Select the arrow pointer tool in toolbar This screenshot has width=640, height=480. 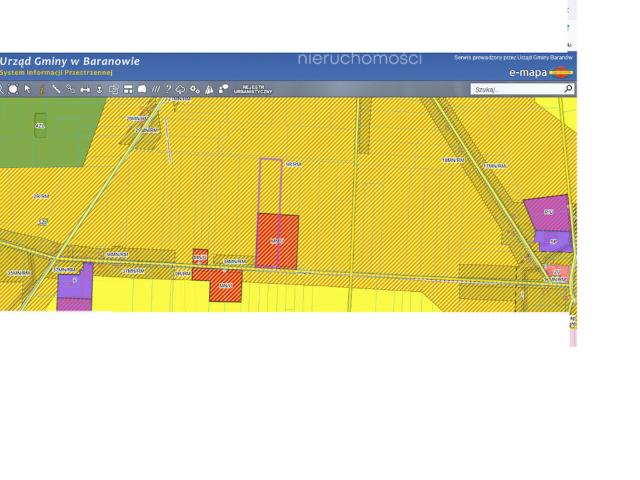click(x=28, y=89)
